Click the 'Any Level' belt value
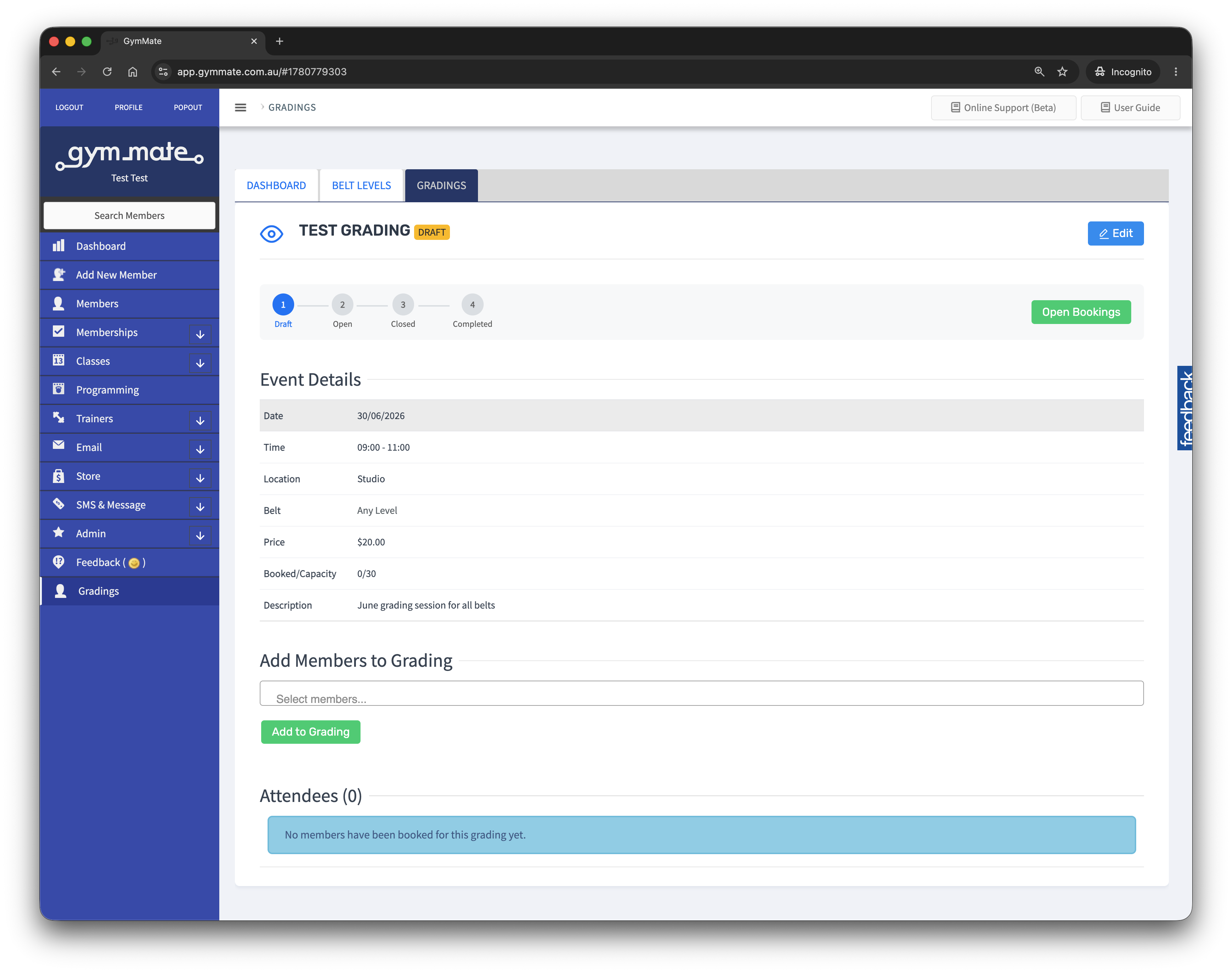The width and height of the screenshot is (1232, 973). (377, 510)
